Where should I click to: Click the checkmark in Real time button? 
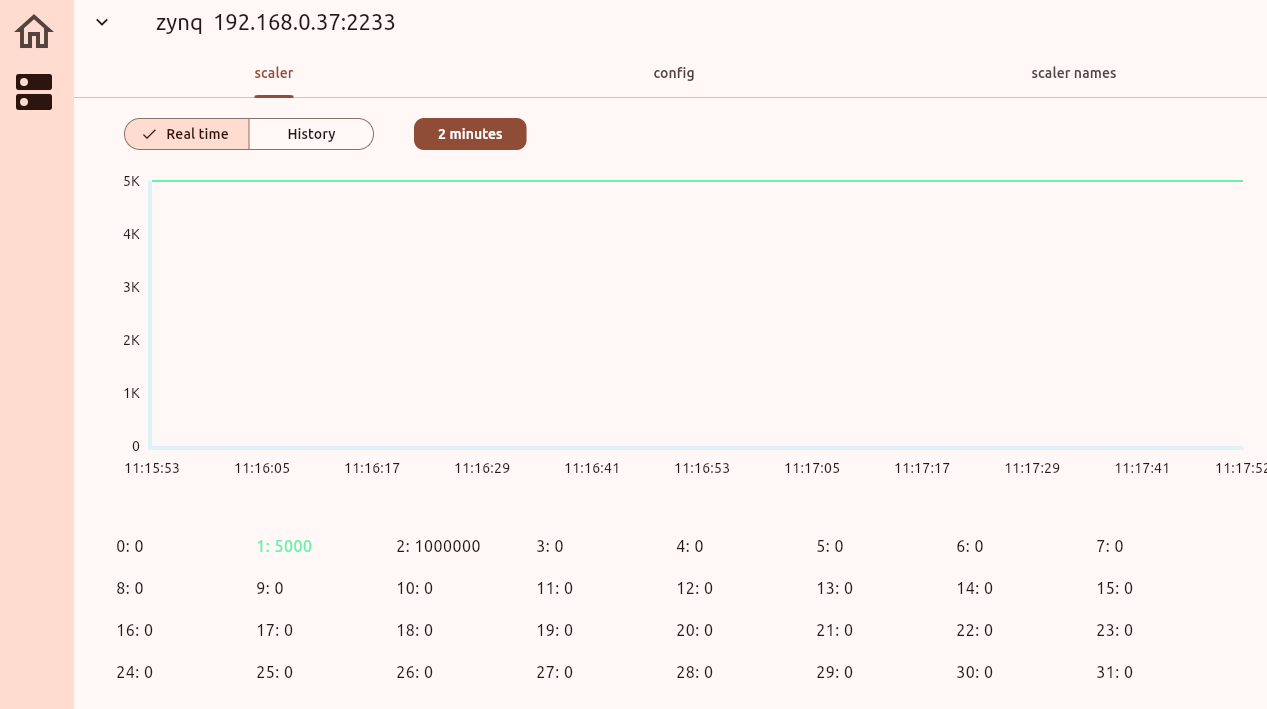click(149, 134)
